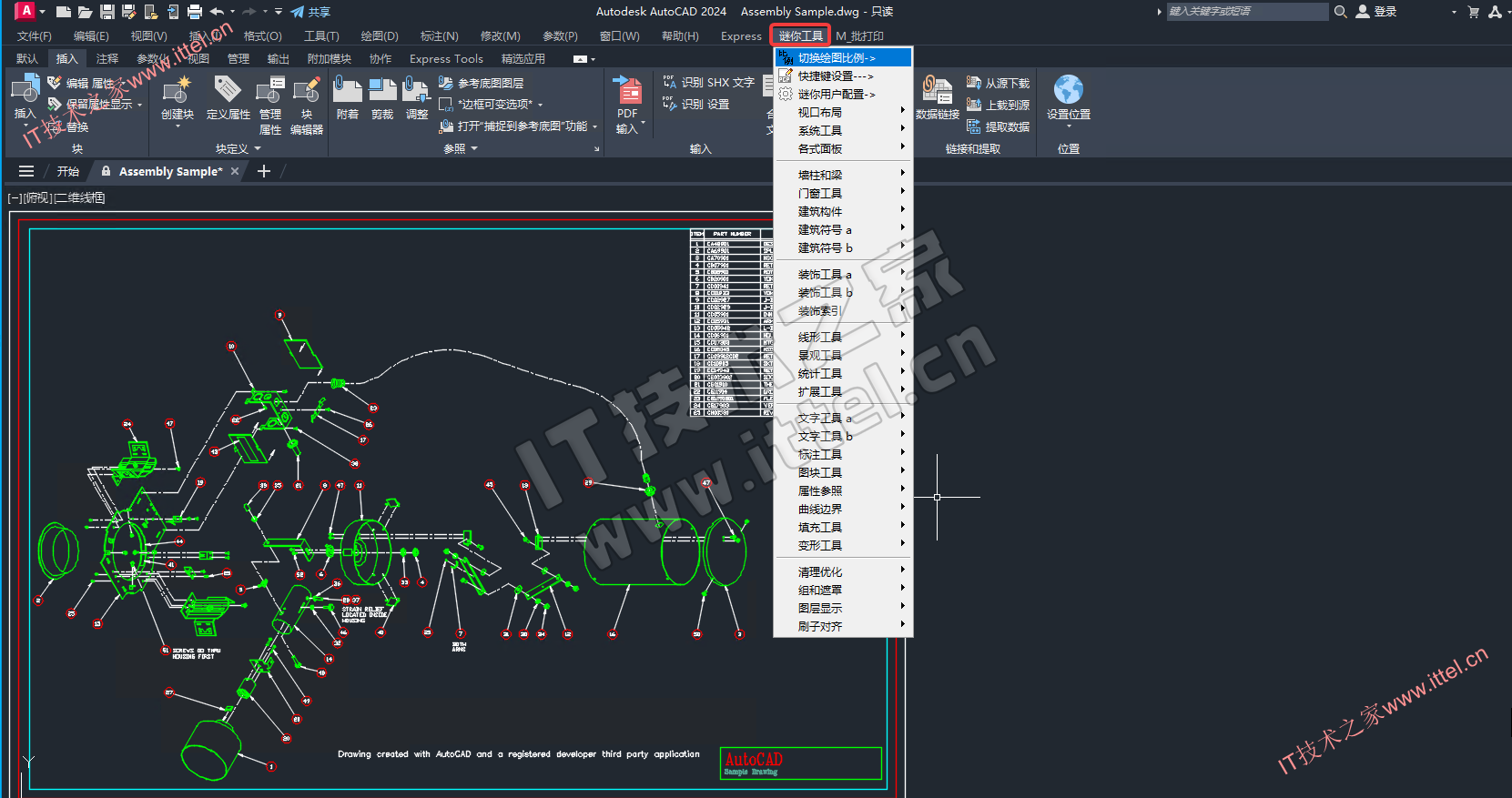Expand the 视口布局 submenu
This screenshot has height=798, width=1512.
coord(843,112)
